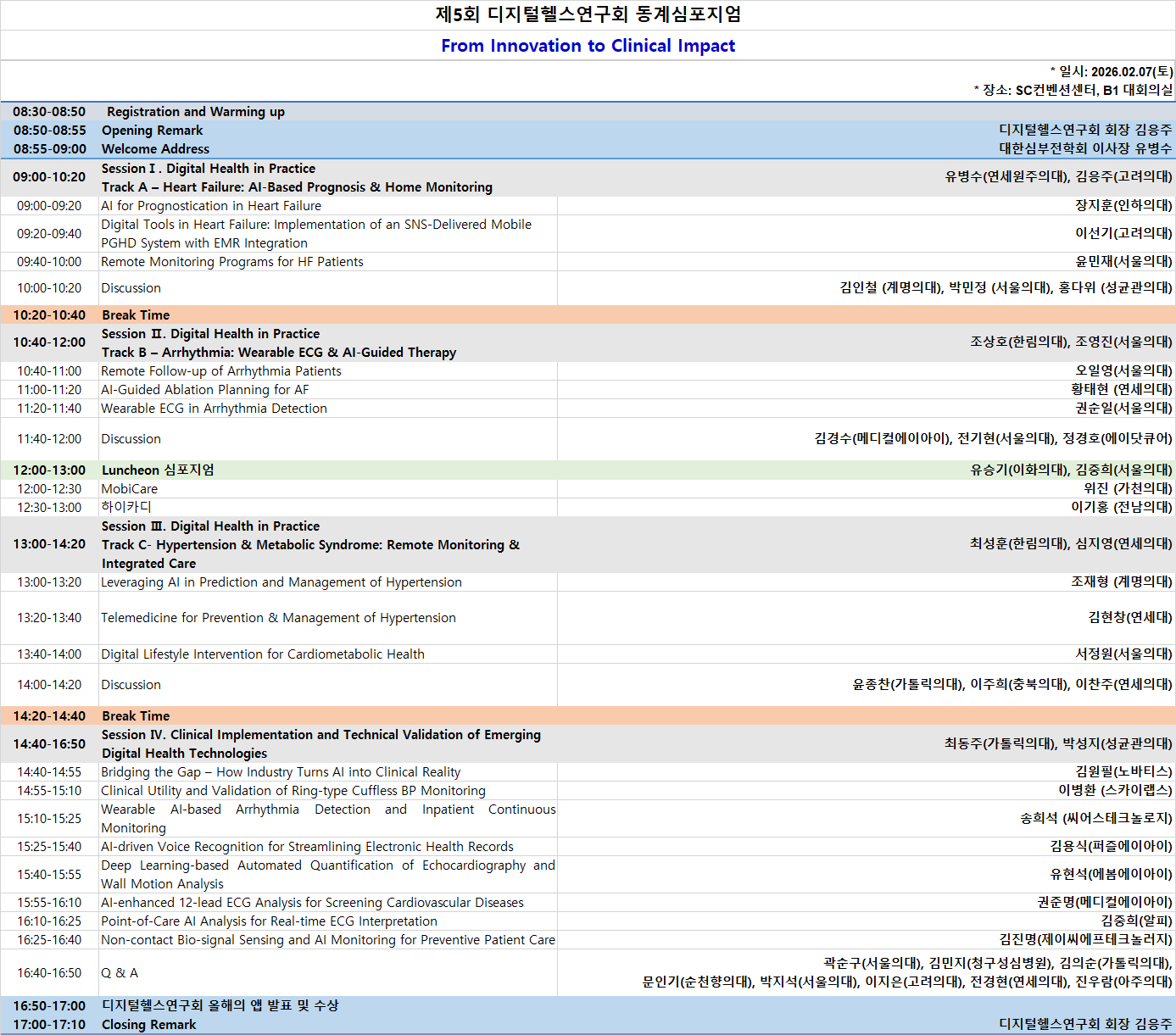
Task: Click the 'From Innovation to Clinical Impact' subtitle
Action: 588,46
